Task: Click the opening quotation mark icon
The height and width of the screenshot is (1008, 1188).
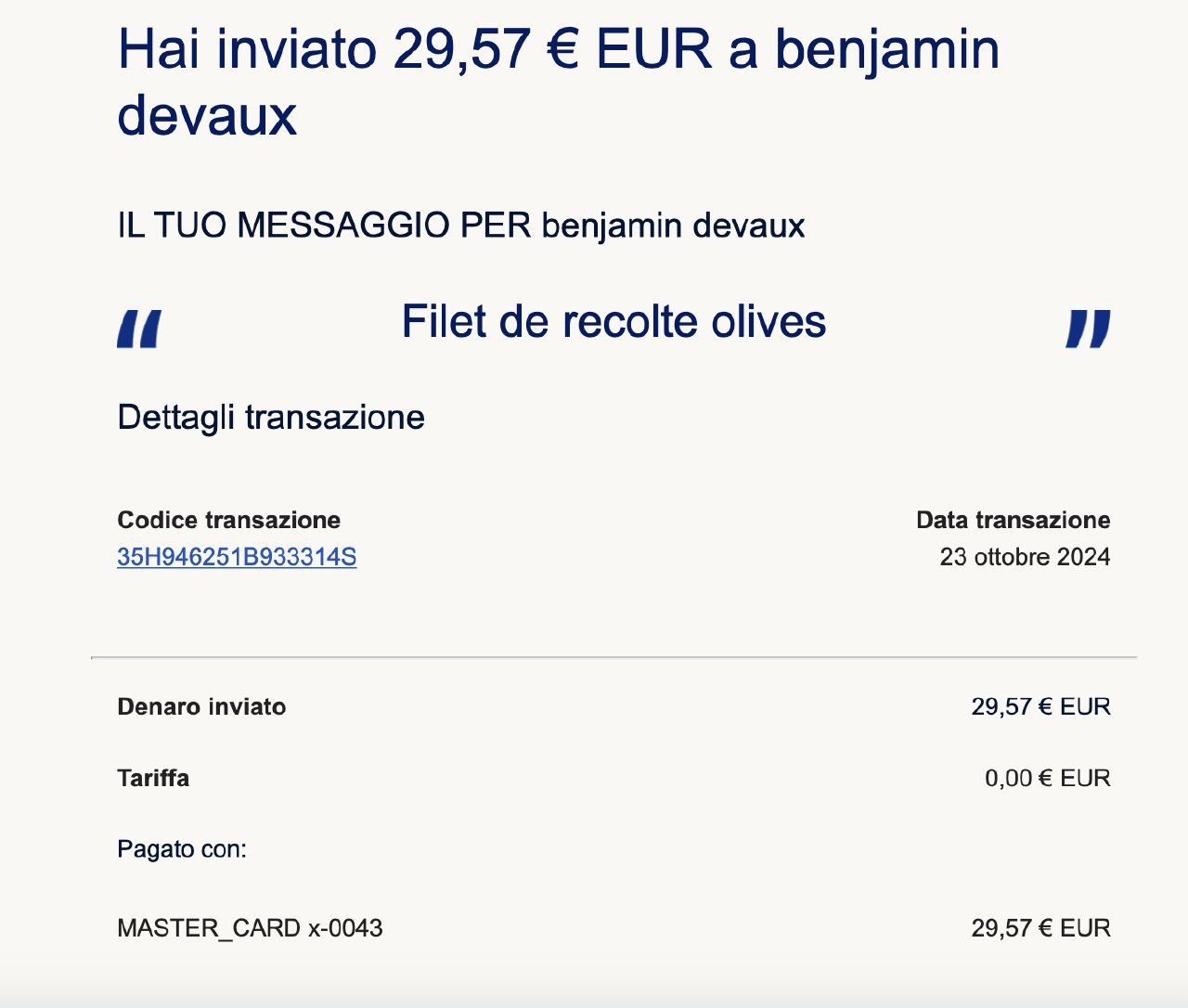Action: (139, 329)
